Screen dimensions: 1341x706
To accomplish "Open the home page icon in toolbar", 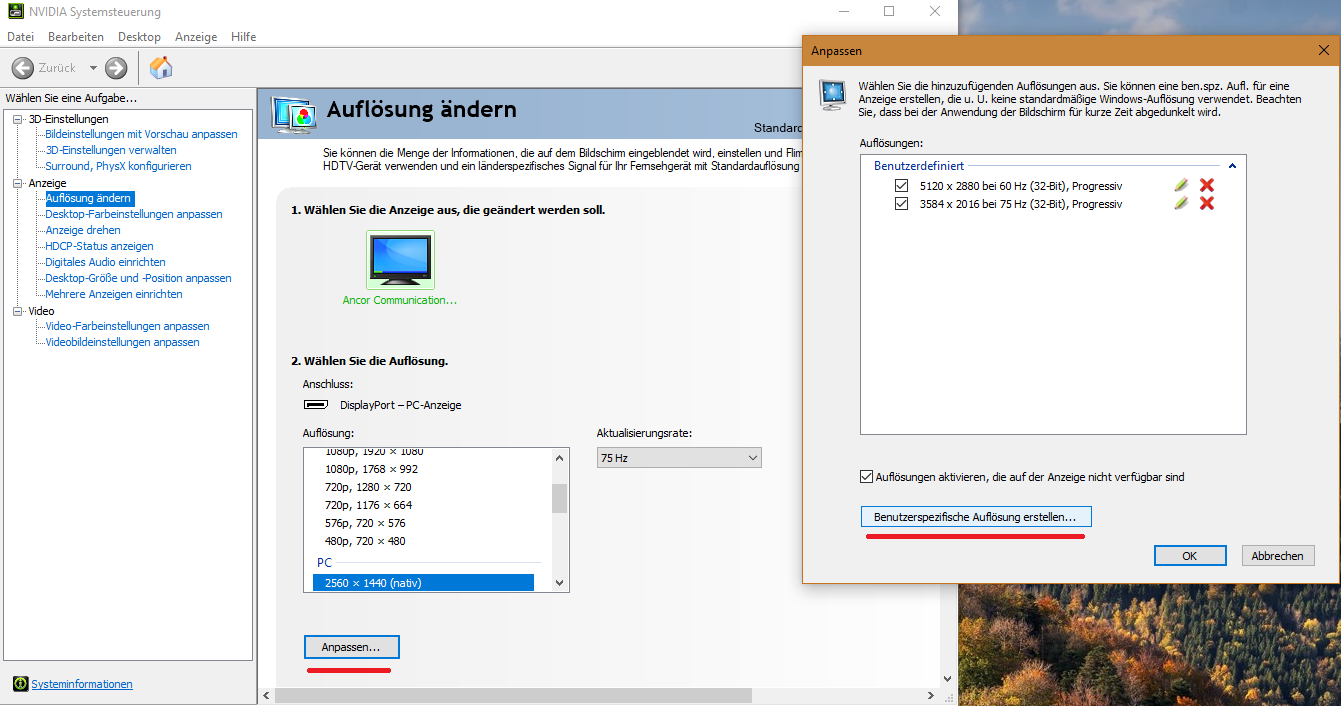I will coord(161,68).
